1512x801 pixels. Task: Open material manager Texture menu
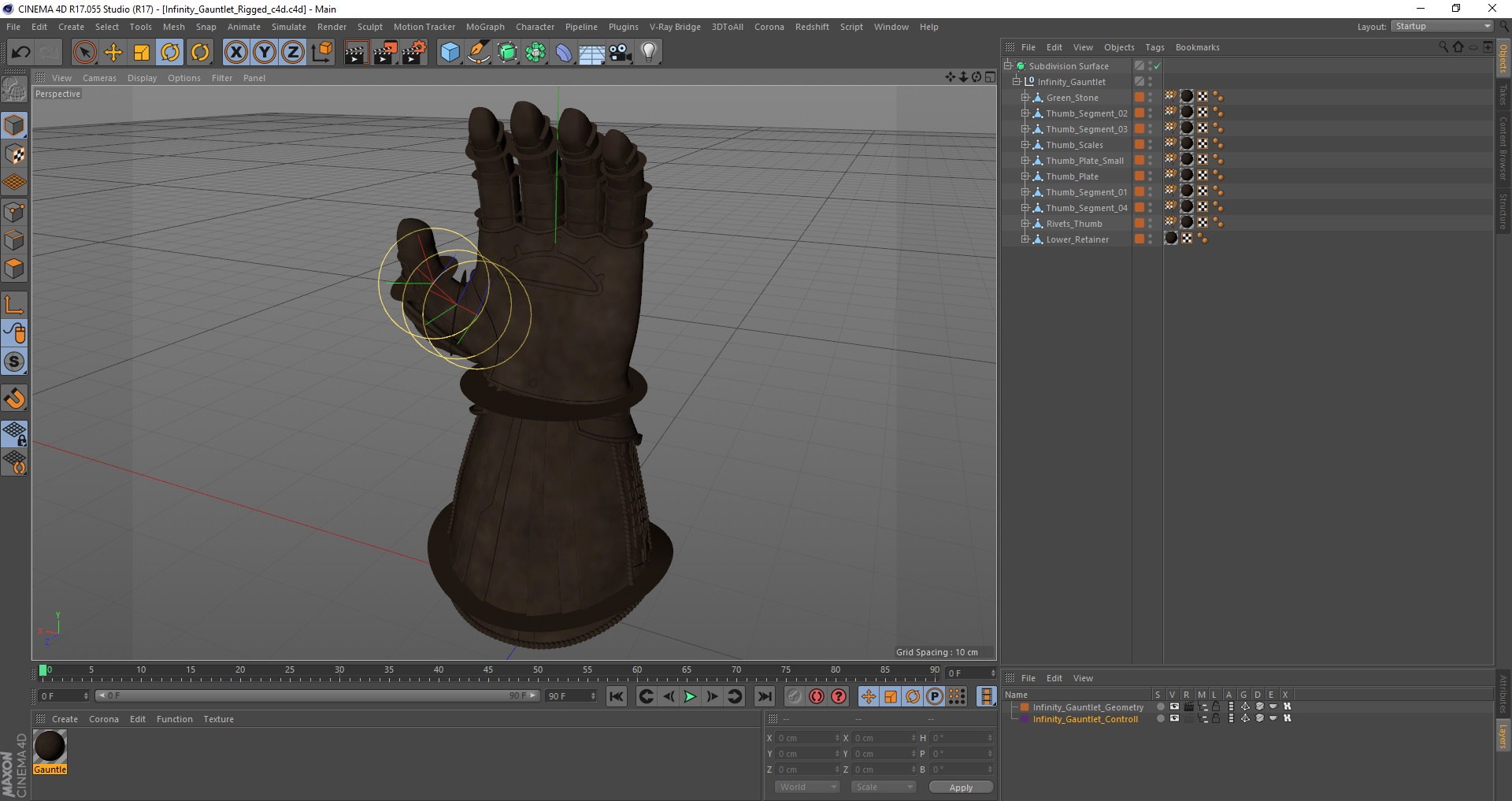218,719
